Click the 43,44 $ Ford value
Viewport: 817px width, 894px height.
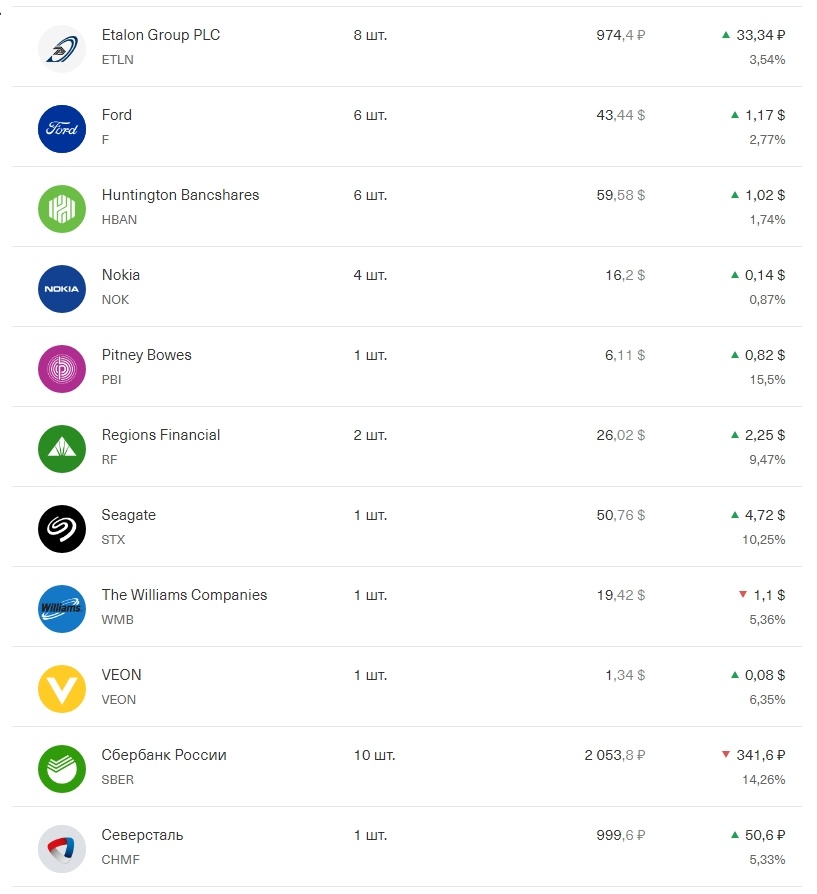pyautogui.click(x=621, y=115)
